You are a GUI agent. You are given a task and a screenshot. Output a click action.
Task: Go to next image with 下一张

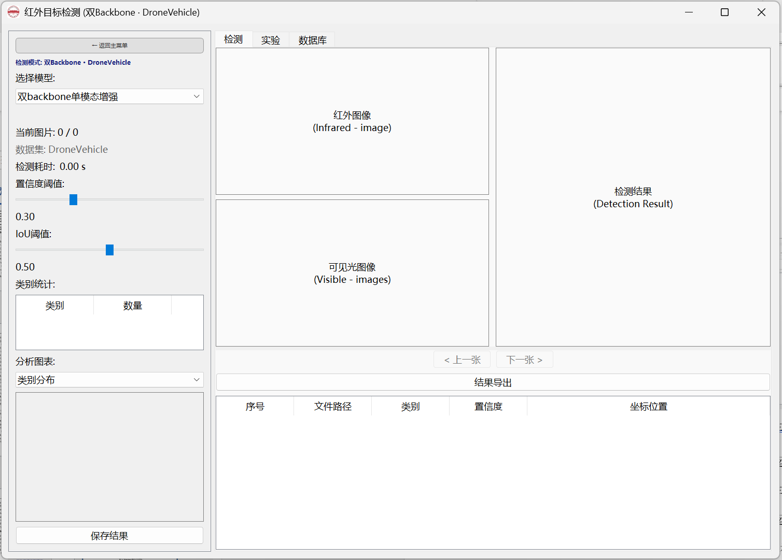pos(524,360)
